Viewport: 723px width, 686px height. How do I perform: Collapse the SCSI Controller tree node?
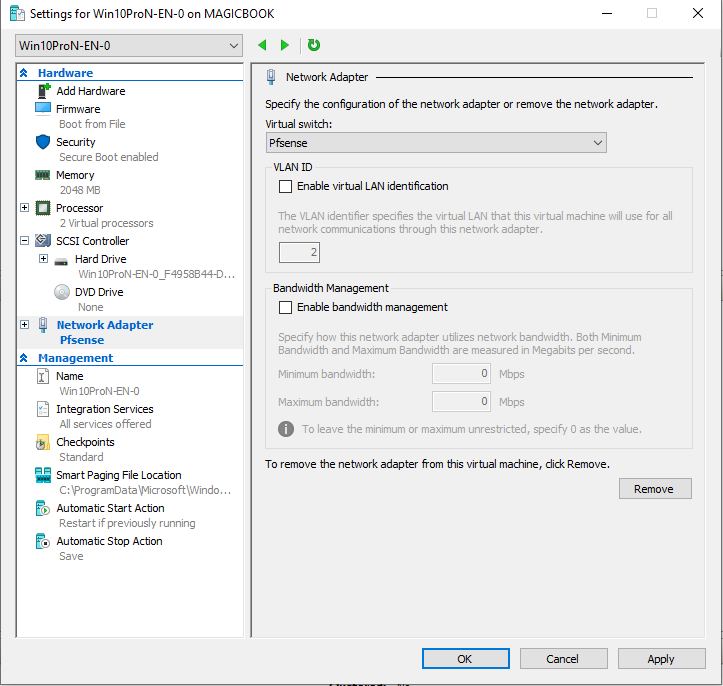pos(24,241)
